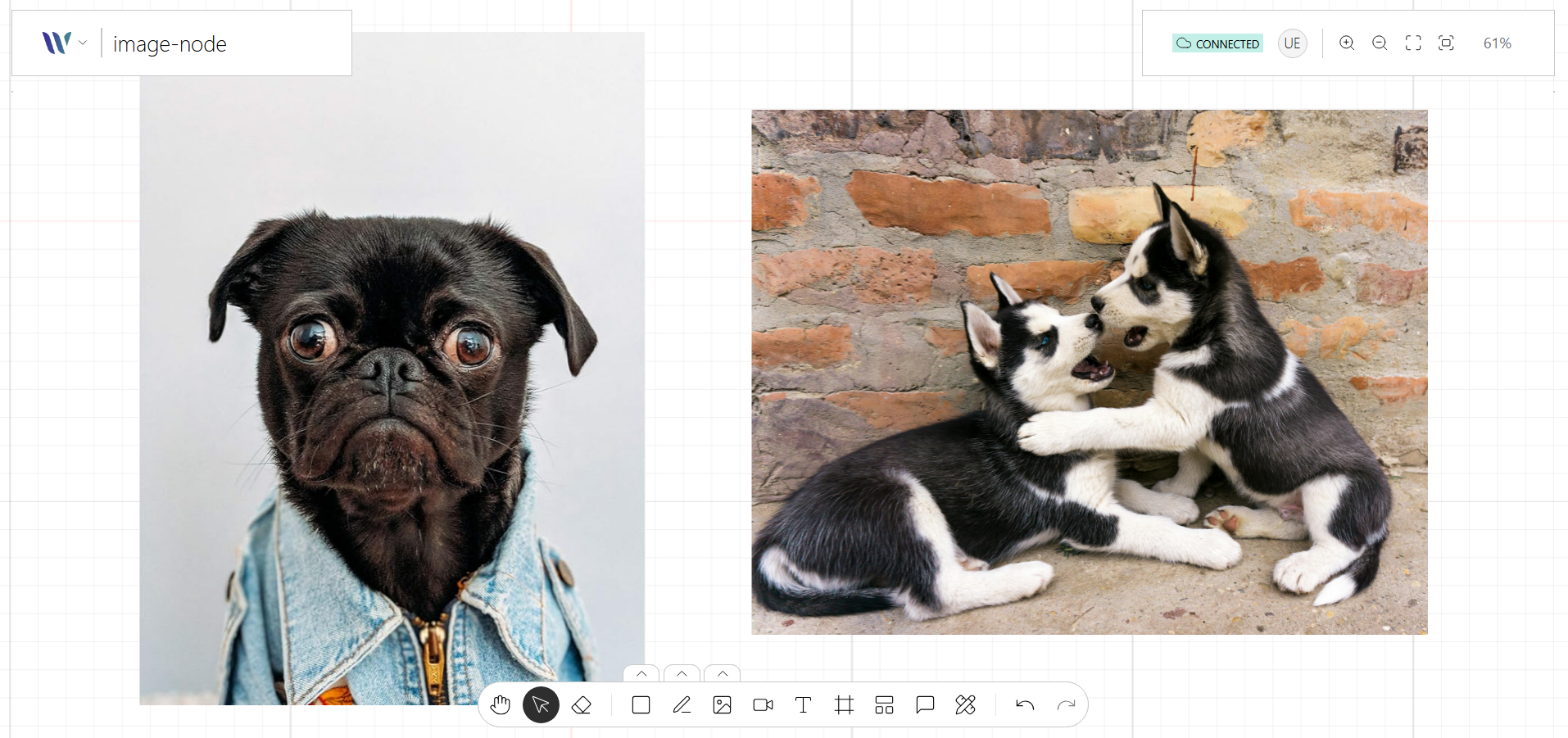The height and width of the screenshot is (738, 1568).
Task: Expand the workspace menu beside the W logo
Action: pyautogui.click(x=83, y=43)
